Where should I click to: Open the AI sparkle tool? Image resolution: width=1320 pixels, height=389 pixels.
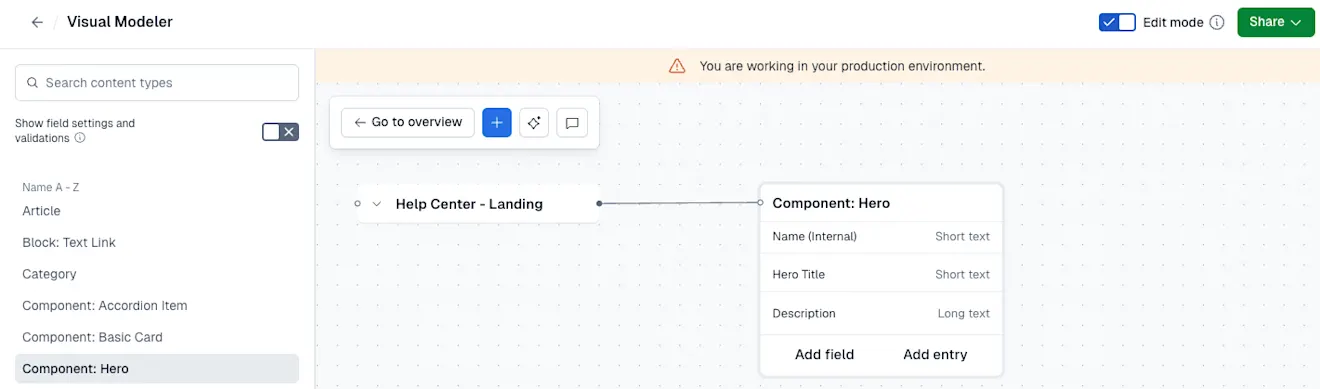click(x=534, y=122)
